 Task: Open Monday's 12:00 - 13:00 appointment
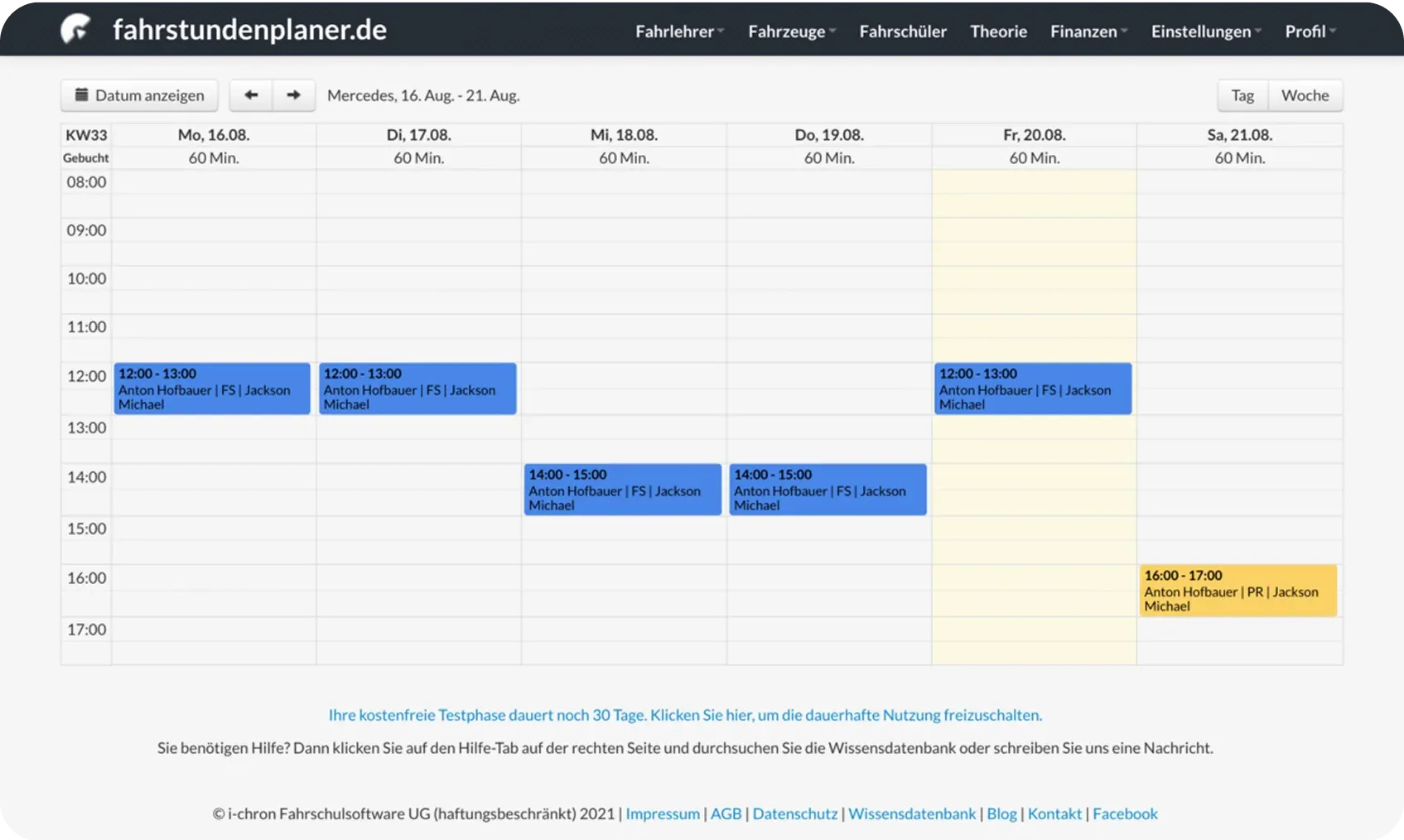point(212,389)
